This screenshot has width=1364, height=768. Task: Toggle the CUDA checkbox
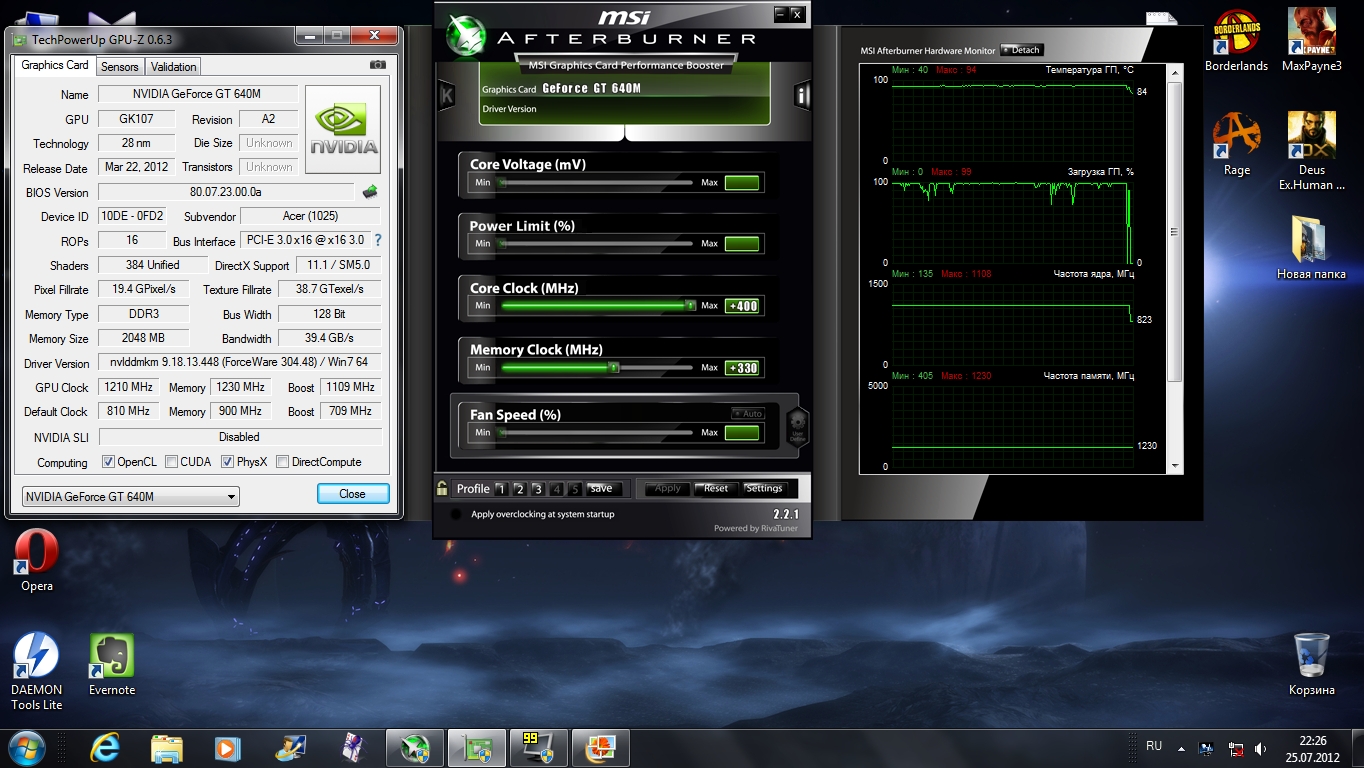pos(172,462)
